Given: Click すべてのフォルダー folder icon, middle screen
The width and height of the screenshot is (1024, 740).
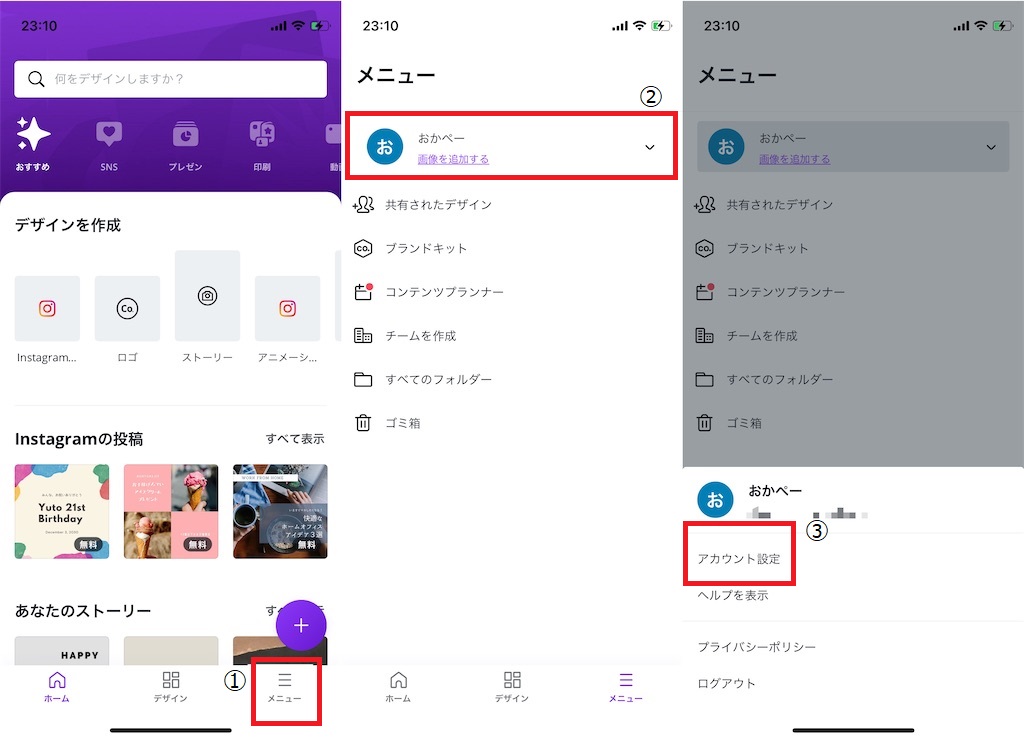Looking at the screenshot, I should click(363, 379).
